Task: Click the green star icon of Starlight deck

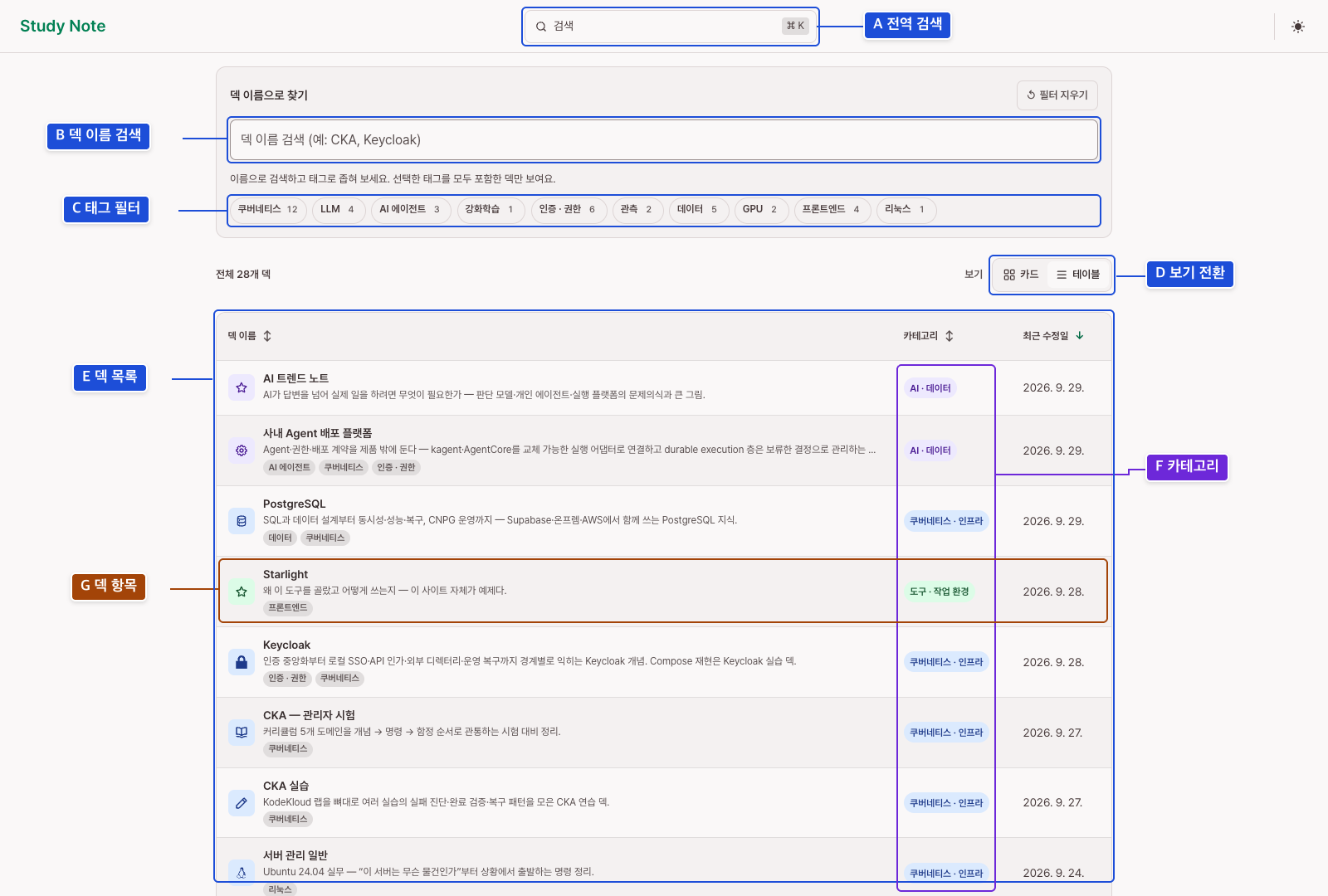Action: [x=242, y=592]
